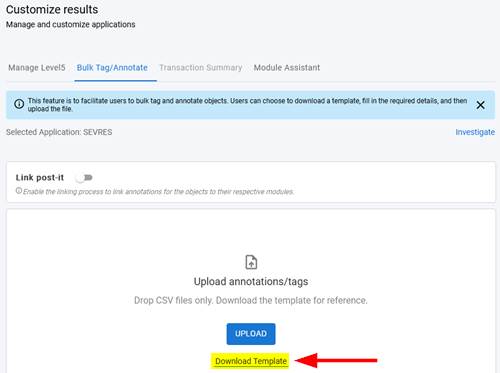Click the red arrow annotation
The width and height of the screenshot is (500, 373).
(x=336, y=360)
